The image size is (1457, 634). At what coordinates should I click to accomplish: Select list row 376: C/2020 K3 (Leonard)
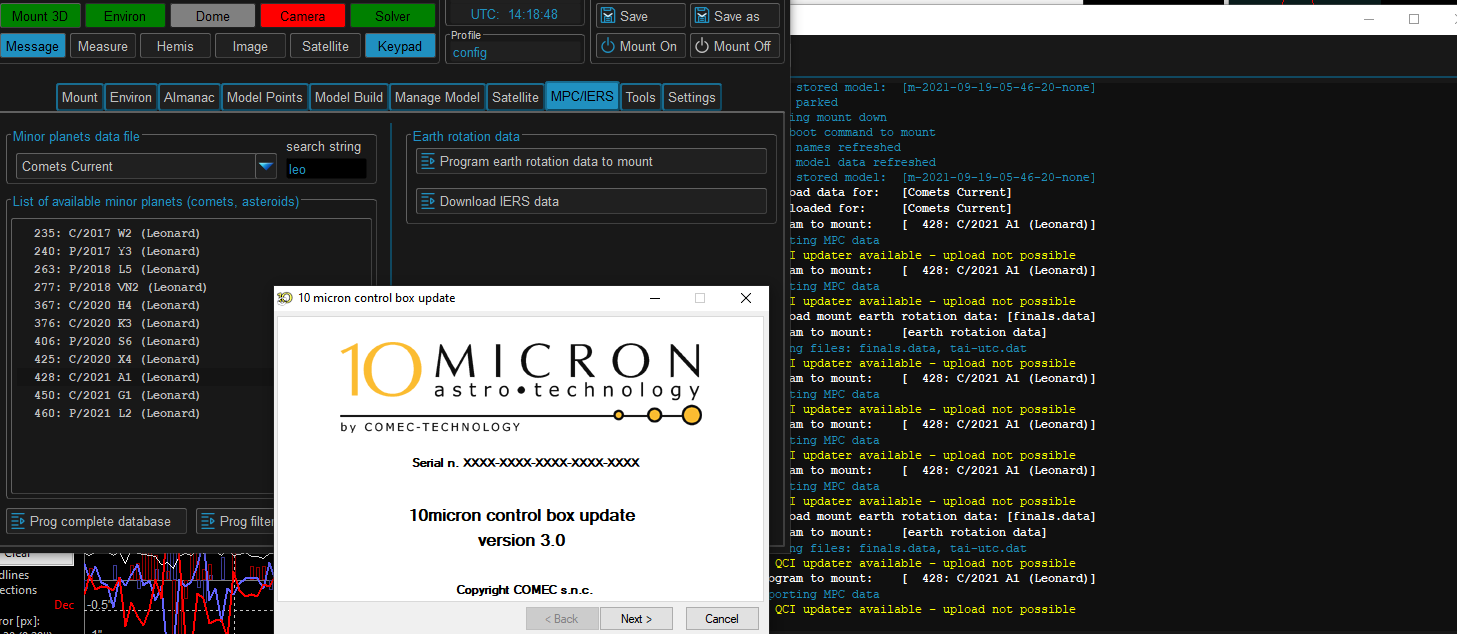tap(145, 323)
